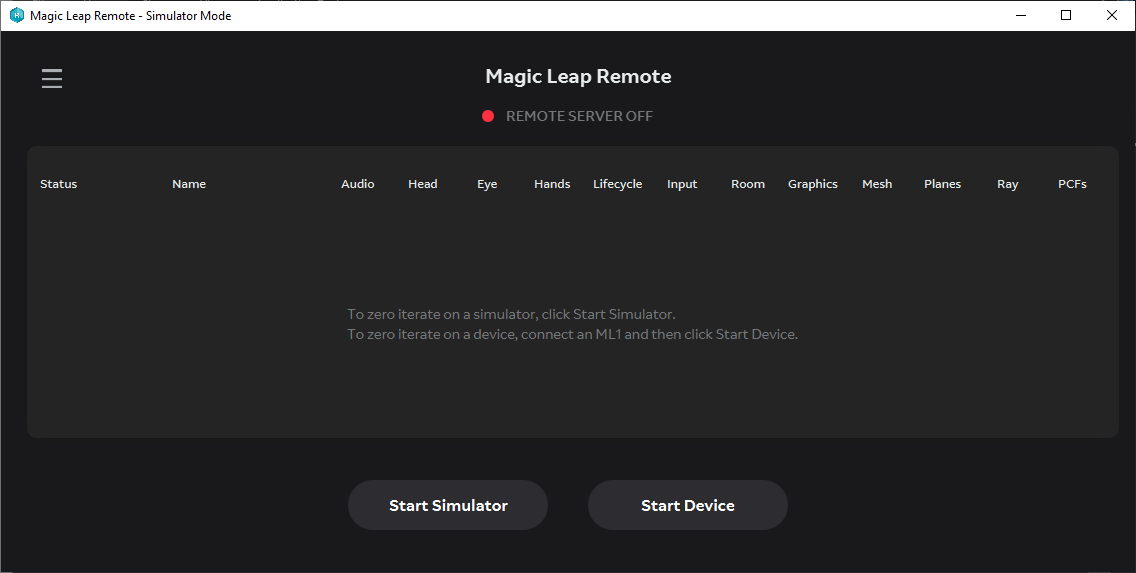This screenshot has height=573, width=1136.
Task: Click the Status column header
Action: 59,184
